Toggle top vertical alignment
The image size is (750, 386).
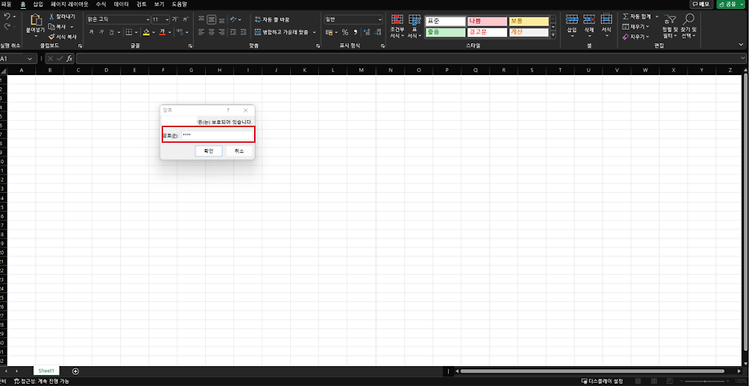click(x=201, y=20)
